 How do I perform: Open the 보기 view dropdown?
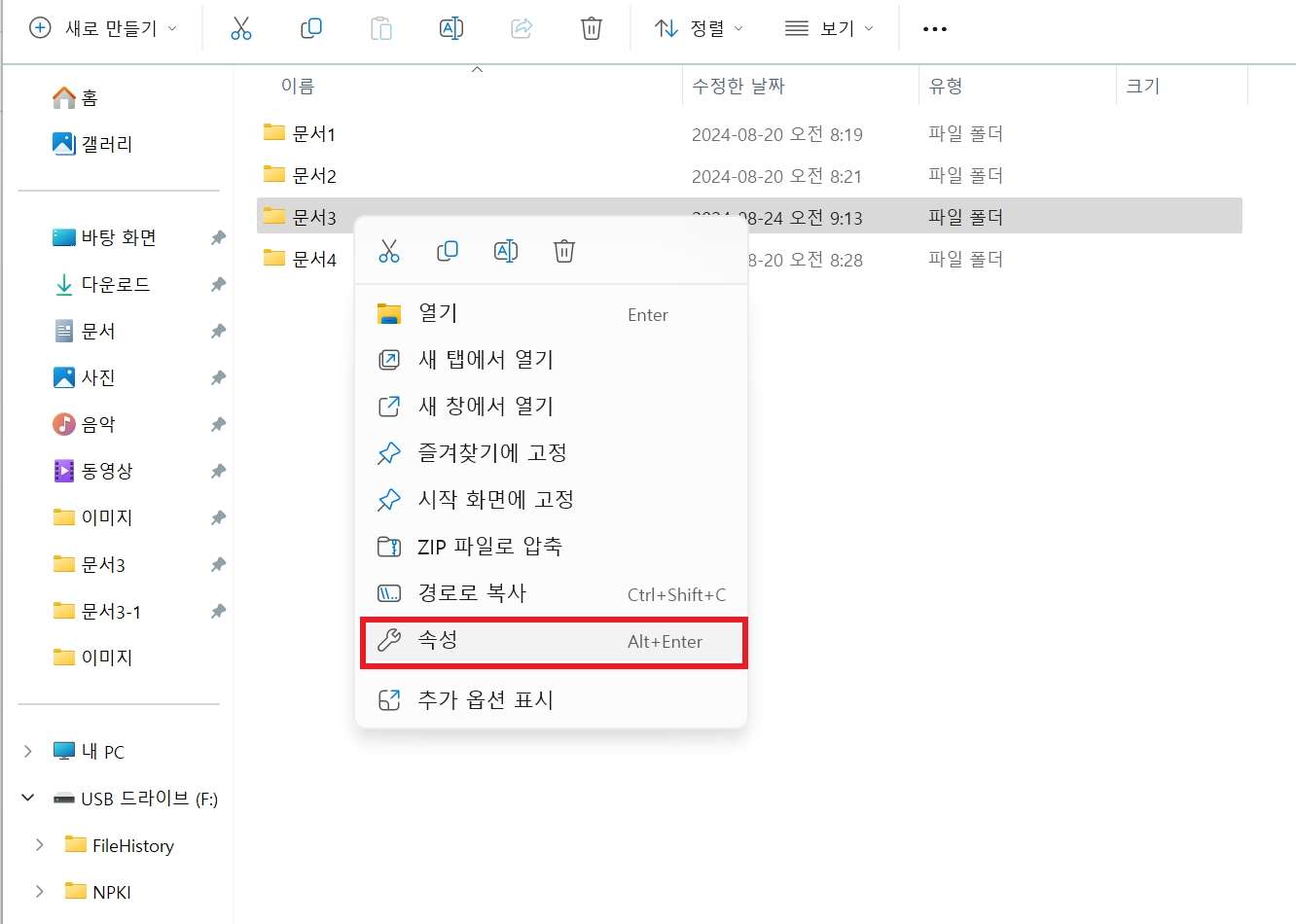829,29
